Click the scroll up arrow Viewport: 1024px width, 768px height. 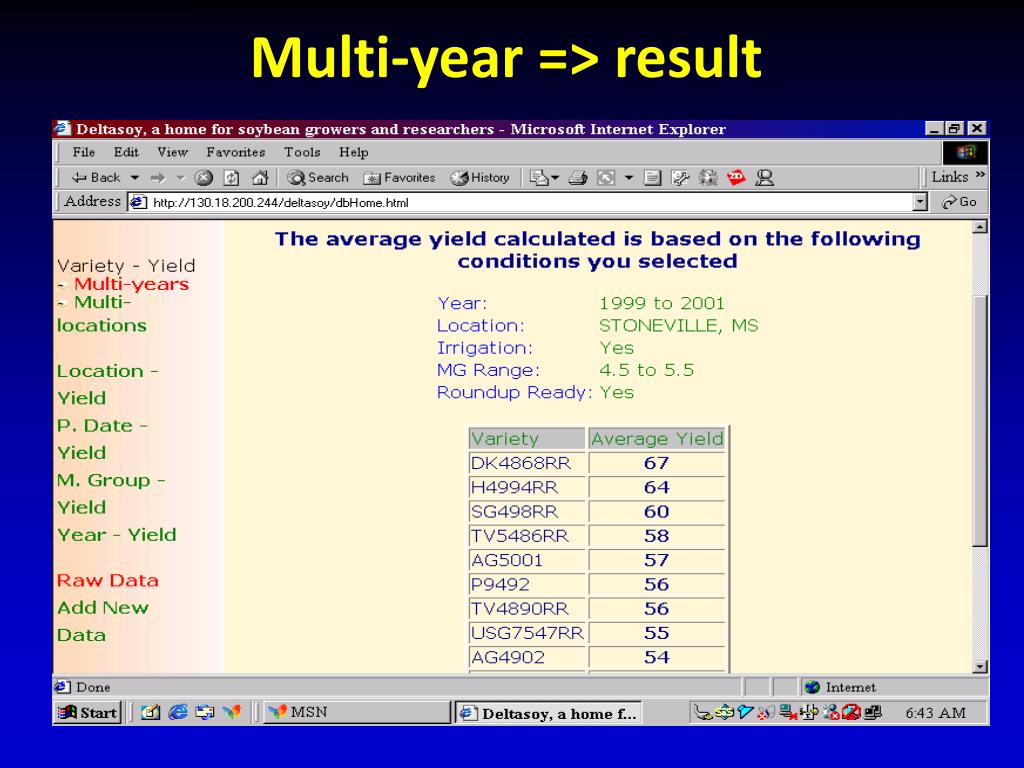click(x=980, y=227)
